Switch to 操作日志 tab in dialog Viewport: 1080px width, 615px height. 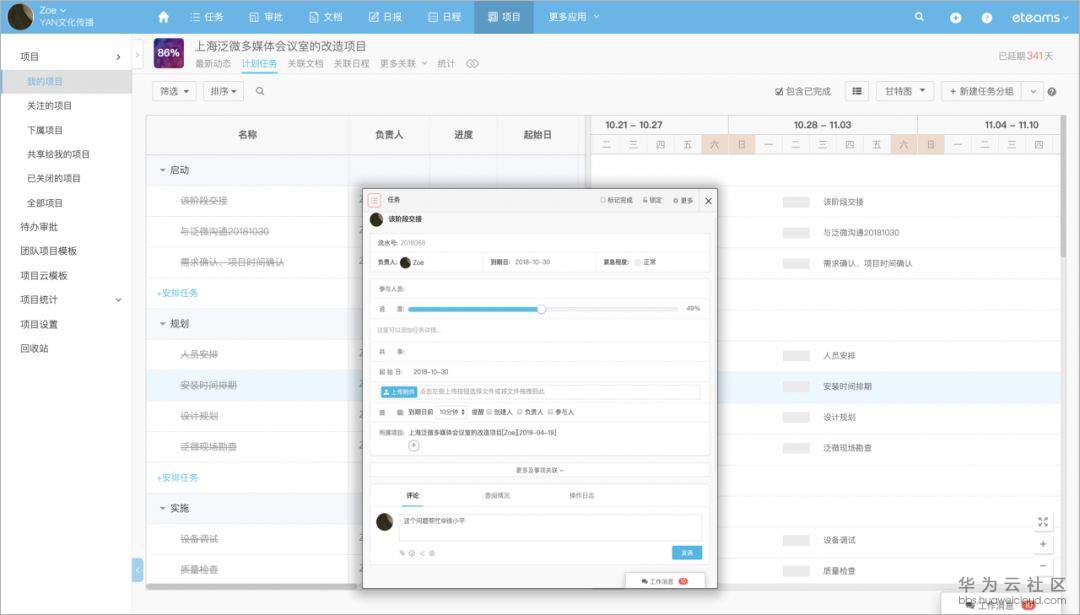pos(581,496)
